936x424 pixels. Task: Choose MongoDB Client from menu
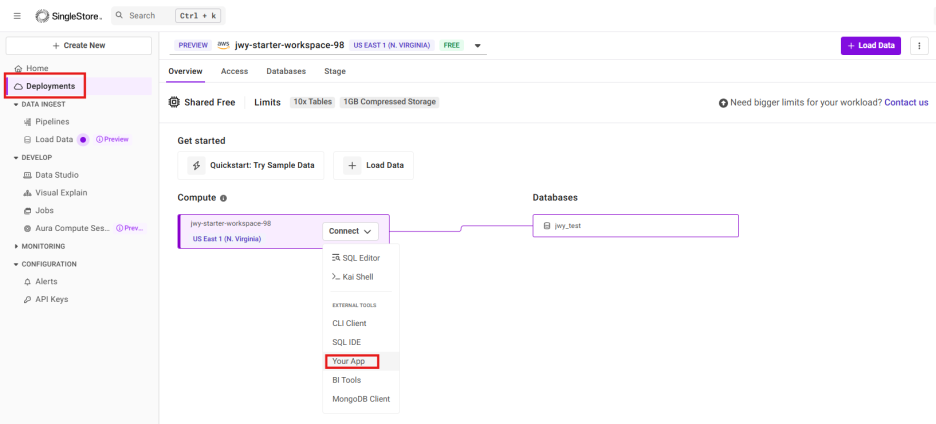coord(361,399)
